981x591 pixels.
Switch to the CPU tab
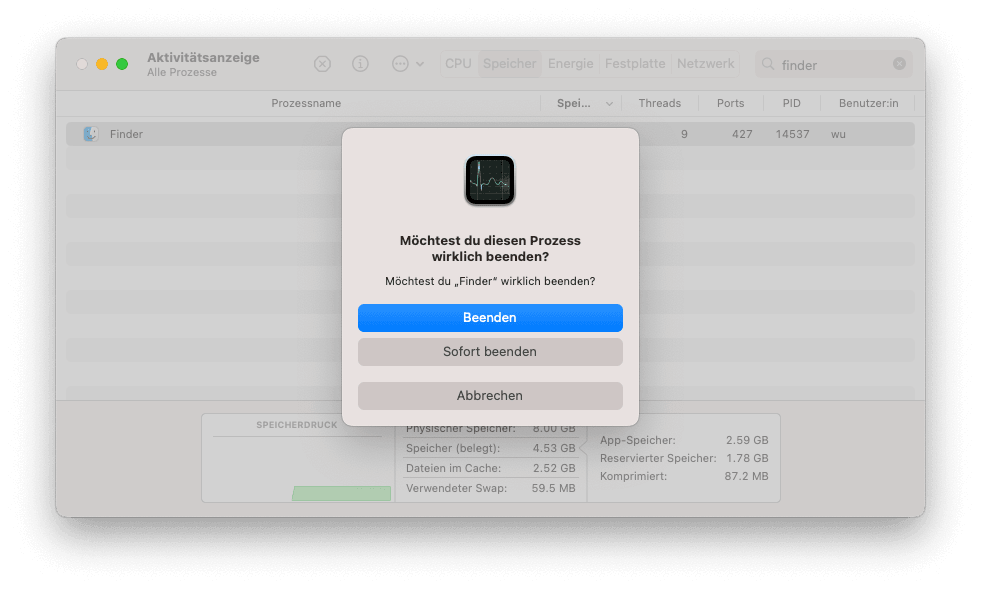(x=459, y=64)
